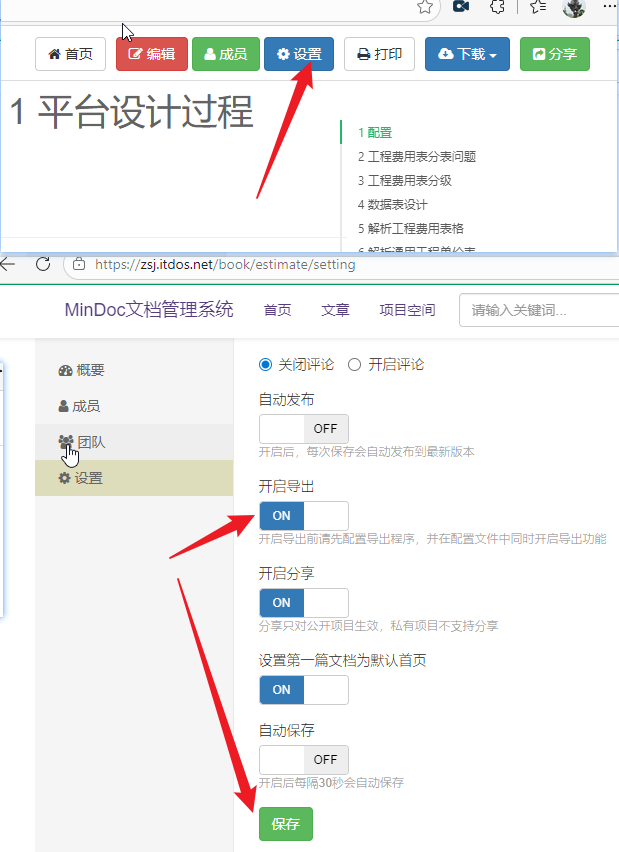Open the red 编辑 edit button
Image resolution: width=619 pixels, height=852 pixels.
pos(151,54)
